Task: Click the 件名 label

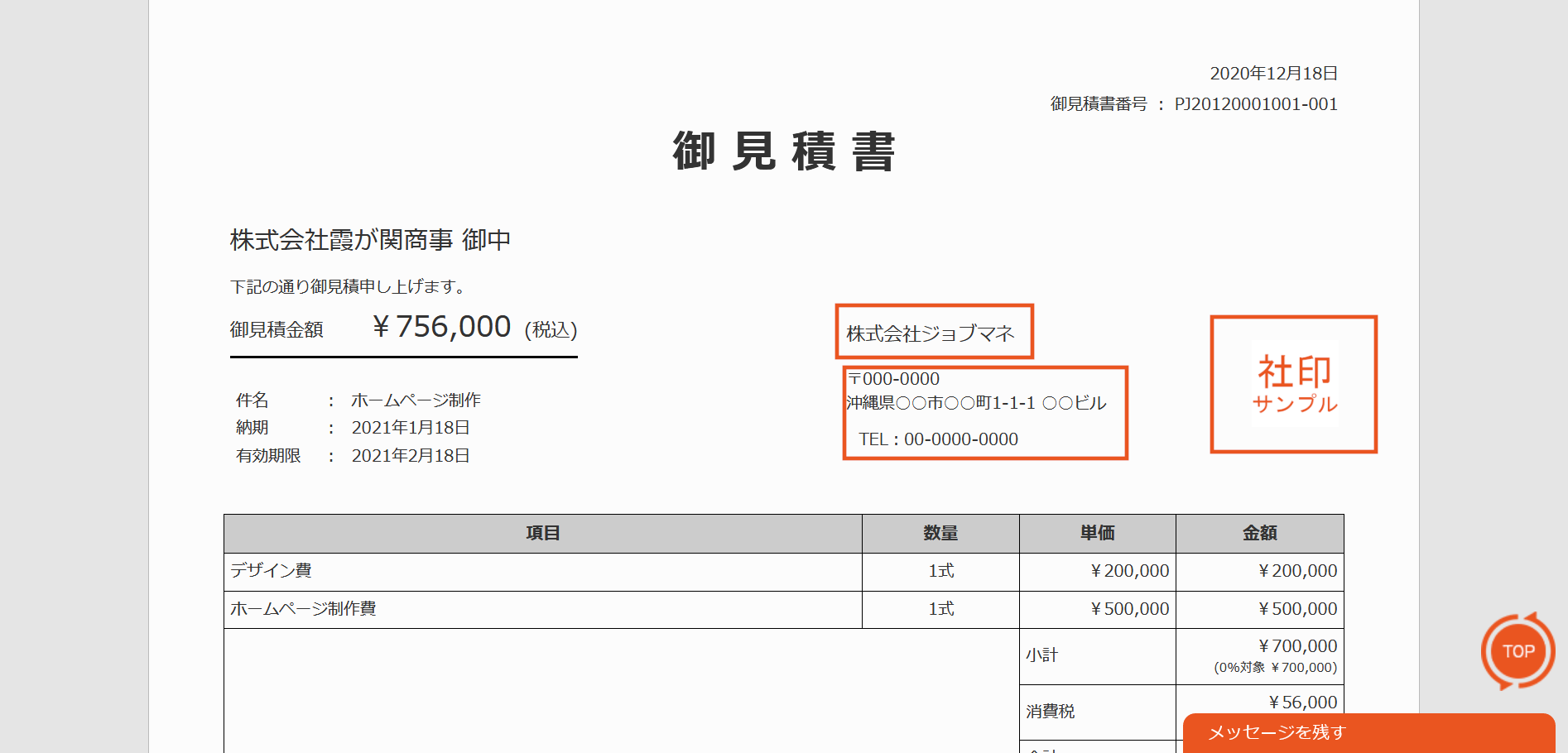Action: [253, 400]
